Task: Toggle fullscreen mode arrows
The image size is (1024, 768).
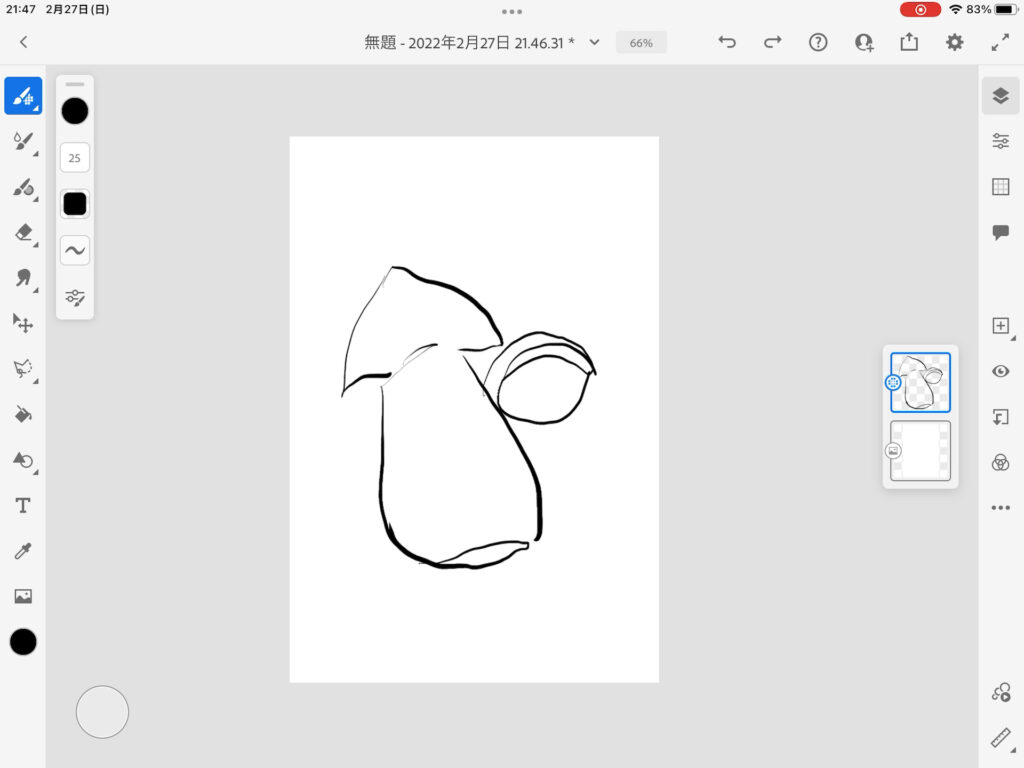Action: [x=1000, y=42]
